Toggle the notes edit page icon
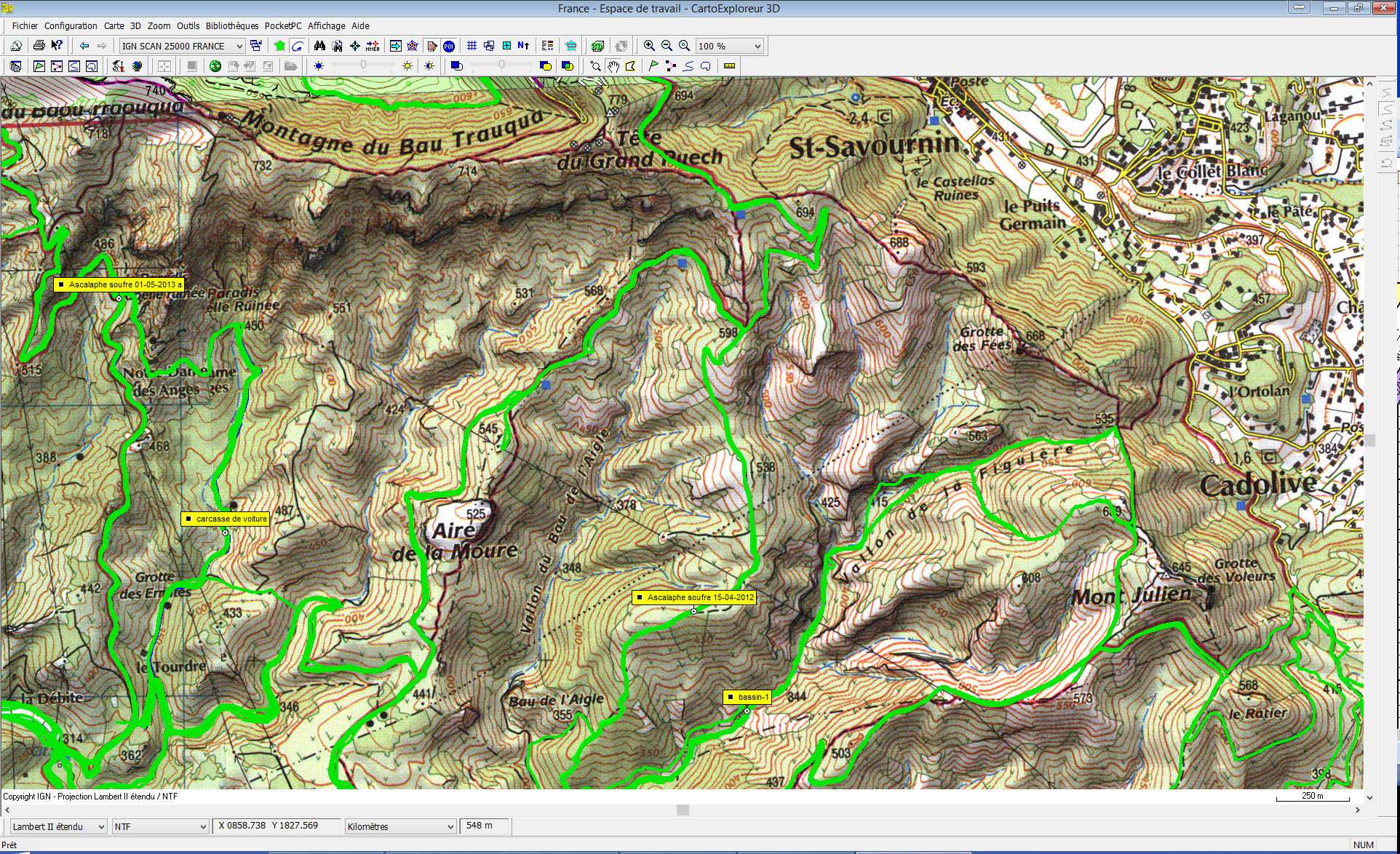 coord(431,46)
